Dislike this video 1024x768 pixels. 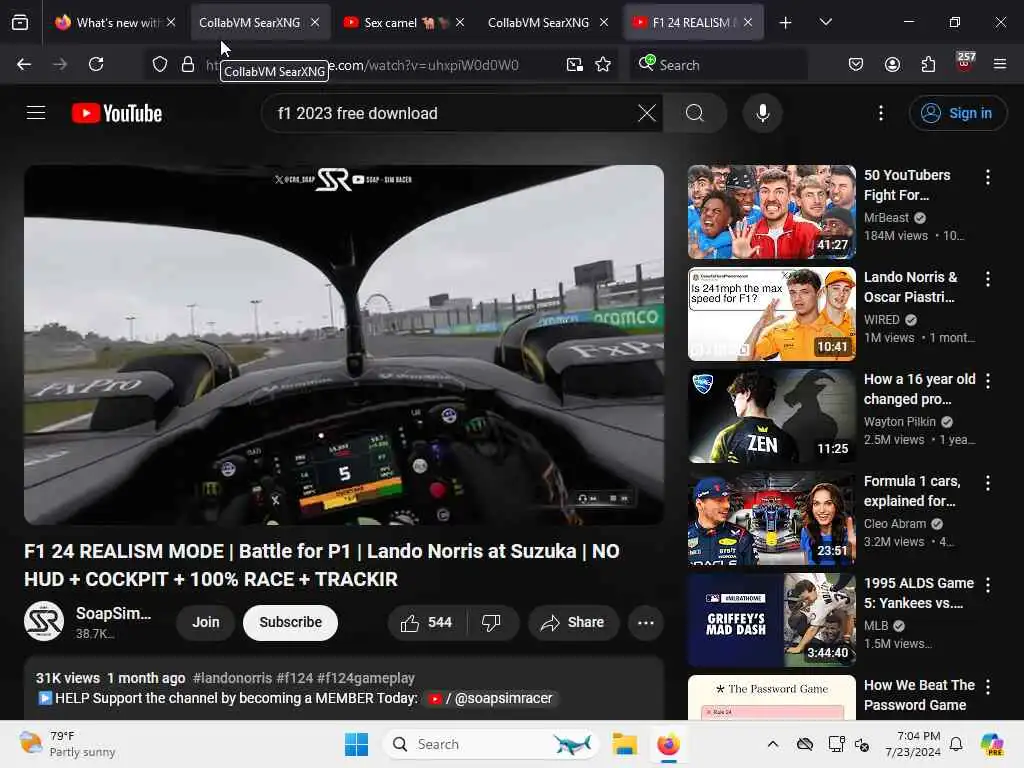click(492, 622)
